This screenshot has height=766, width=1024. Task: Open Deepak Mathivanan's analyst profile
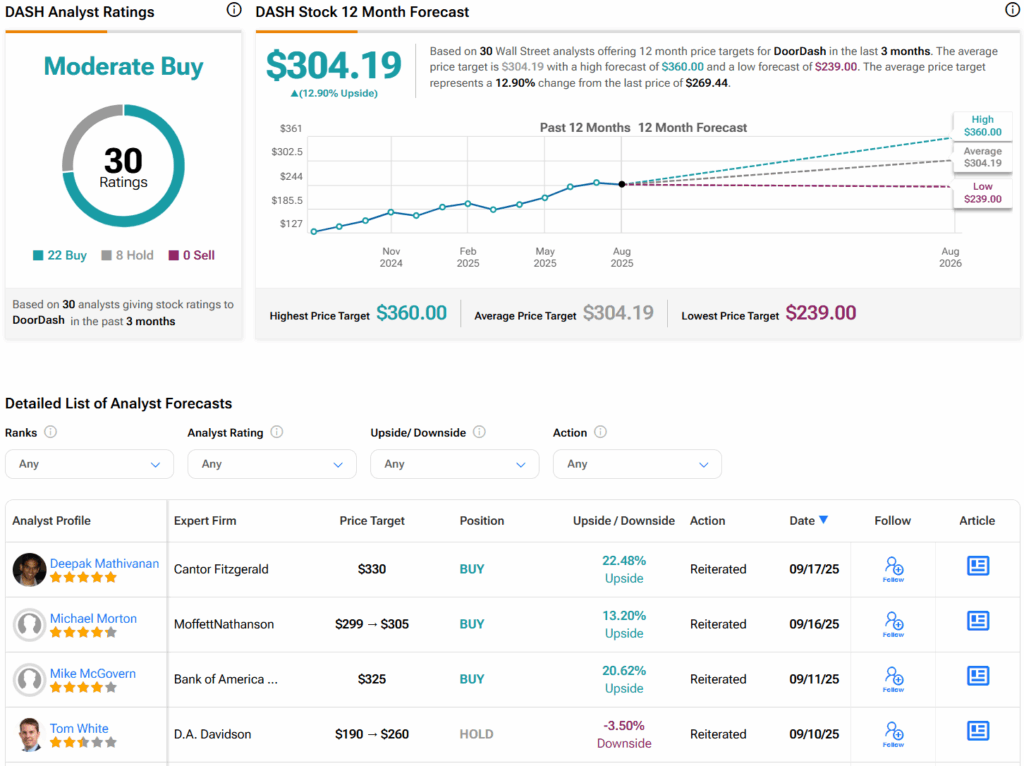104,563
